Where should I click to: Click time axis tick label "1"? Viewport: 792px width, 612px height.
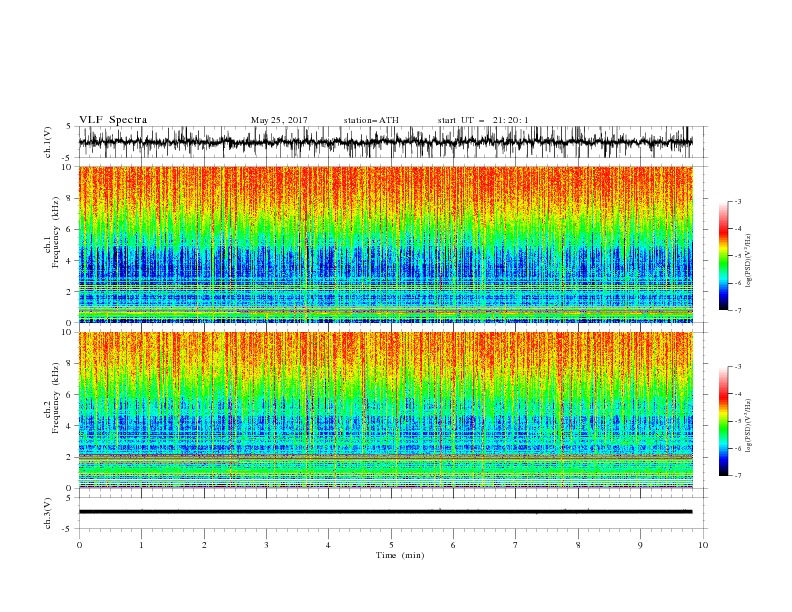coord(141,545)
